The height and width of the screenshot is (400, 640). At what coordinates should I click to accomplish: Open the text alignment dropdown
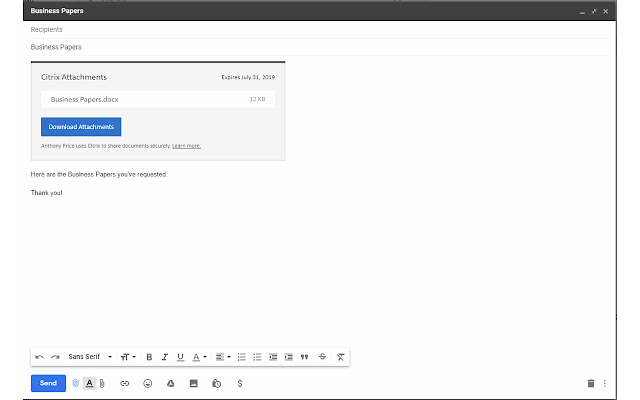[223, 357]
